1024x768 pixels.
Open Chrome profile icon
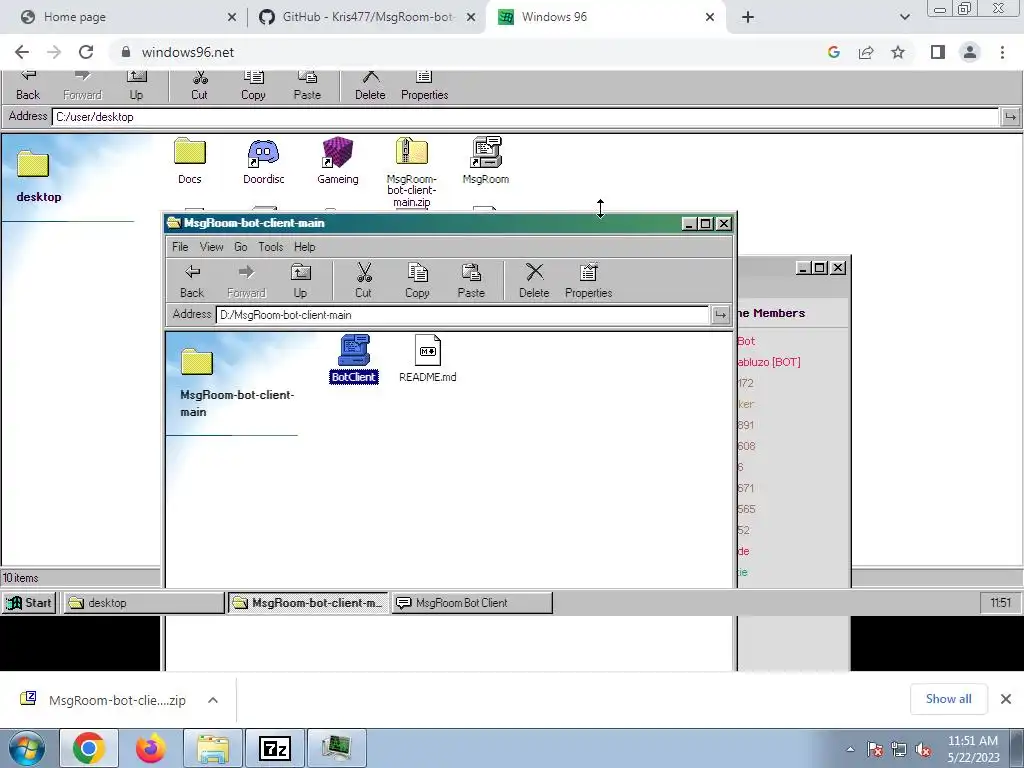[x=970, y=52]
